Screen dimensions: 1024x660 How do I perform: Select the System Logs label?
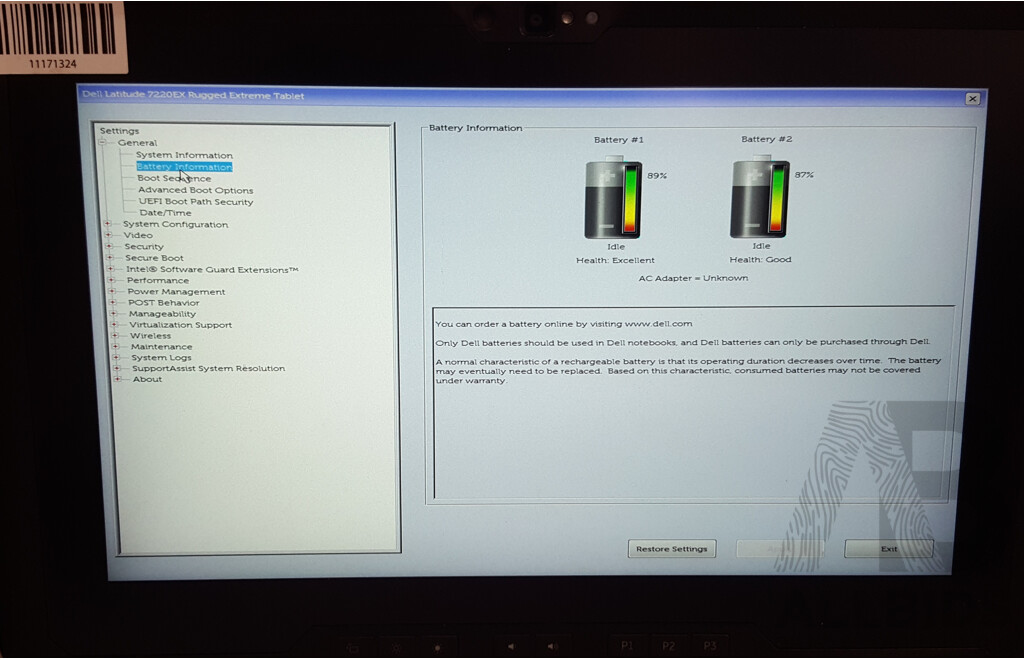161,358
